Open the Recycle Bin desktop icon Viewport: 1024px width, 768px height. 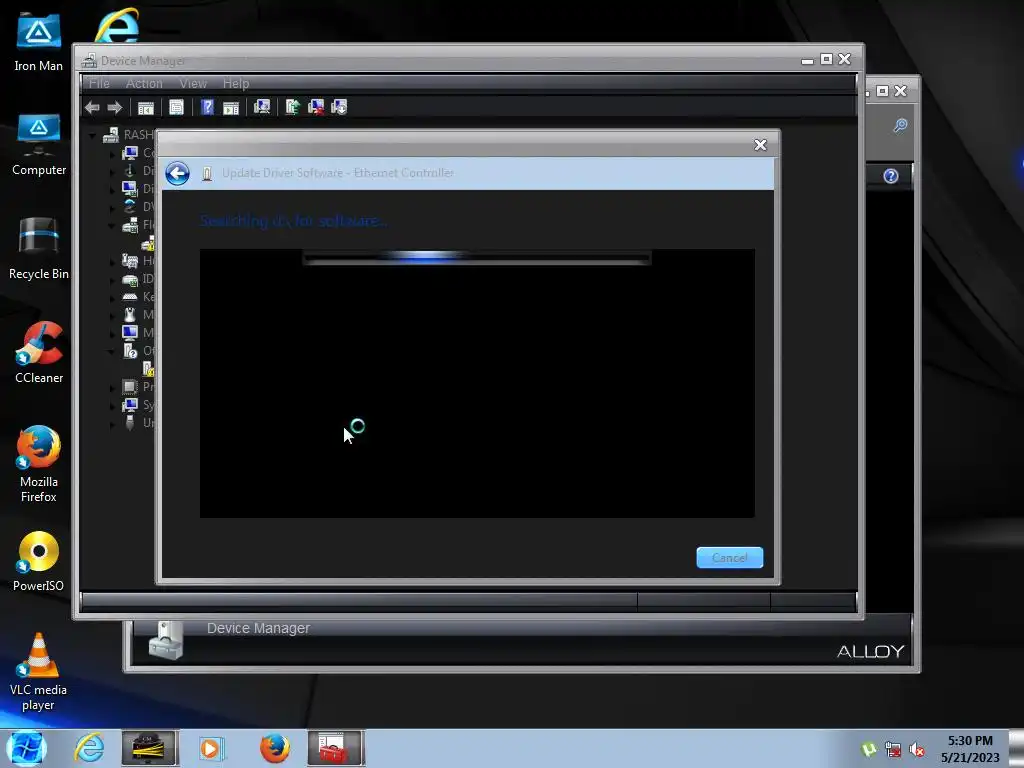pyautogui.click(x=39, y=249)
